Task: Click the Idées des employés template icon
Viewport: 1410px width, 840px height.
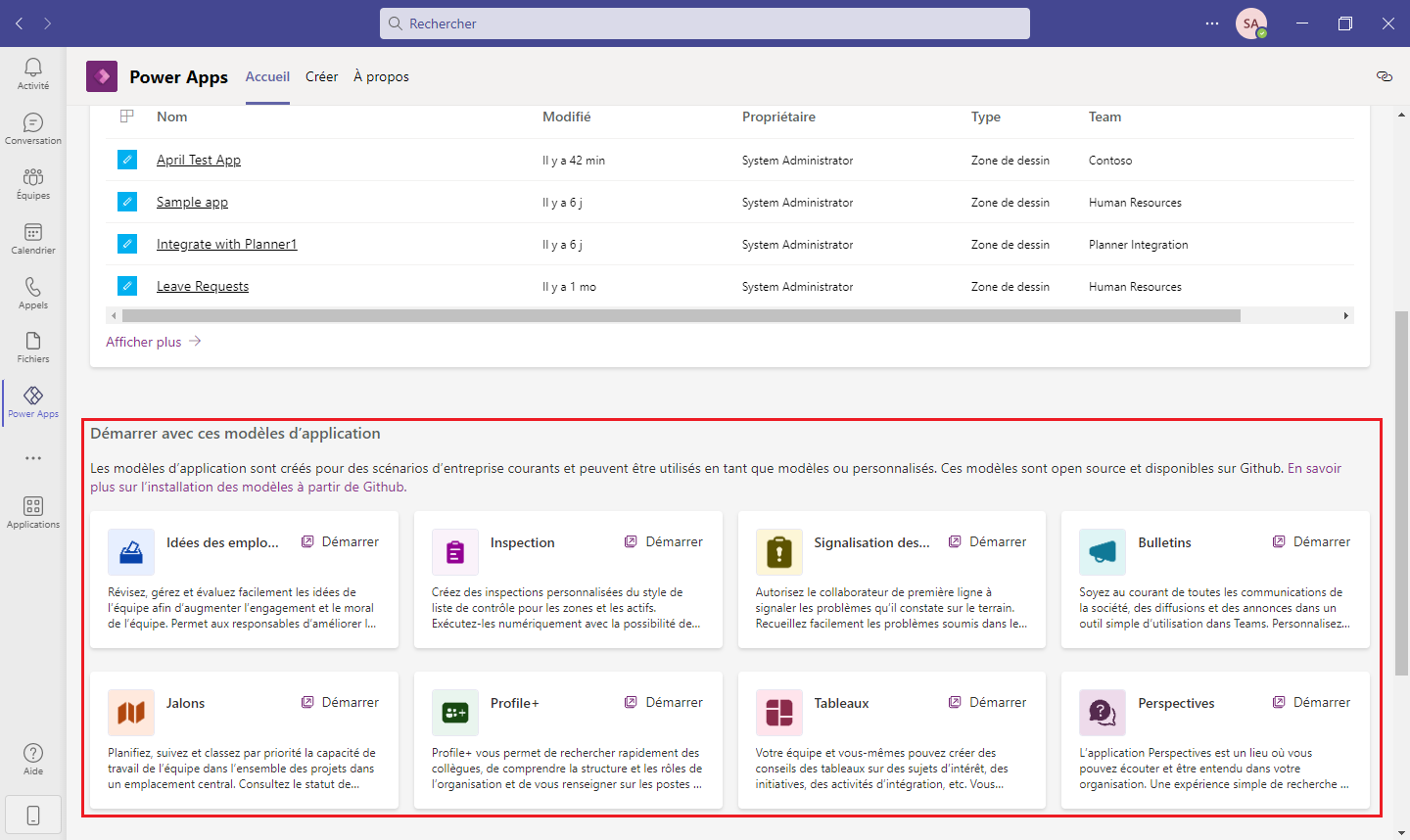Action: click(131, 552)
